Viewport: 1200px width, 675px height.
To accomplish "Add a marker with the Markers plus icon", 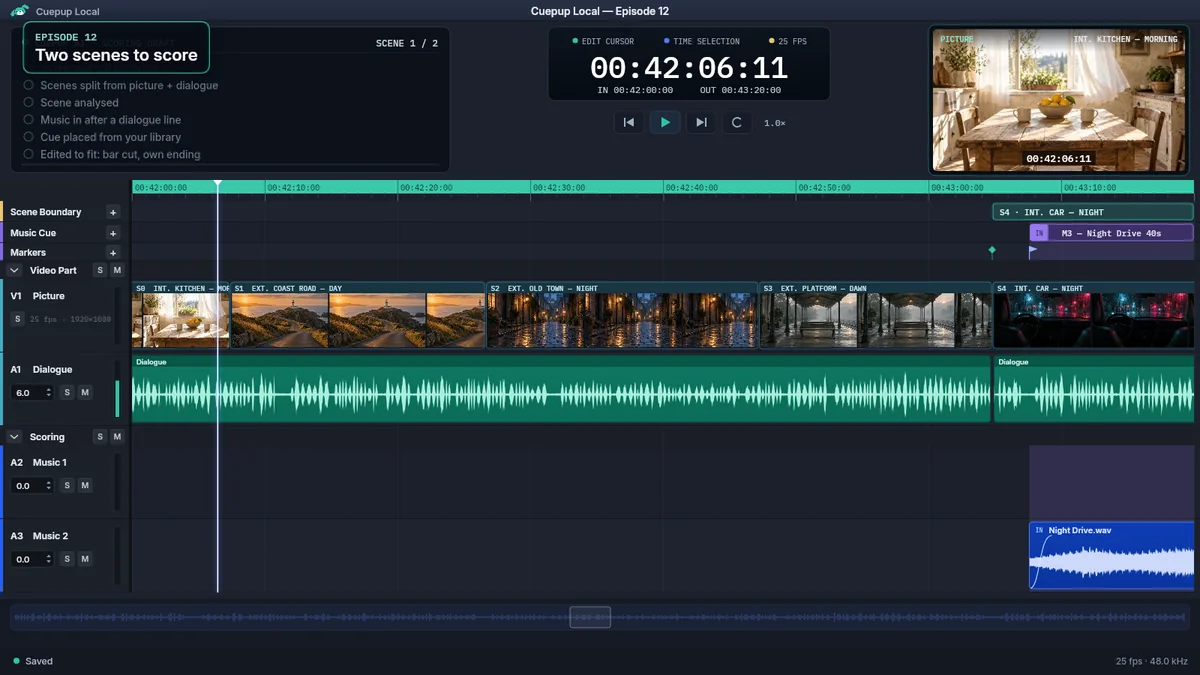I will [113, 253].
